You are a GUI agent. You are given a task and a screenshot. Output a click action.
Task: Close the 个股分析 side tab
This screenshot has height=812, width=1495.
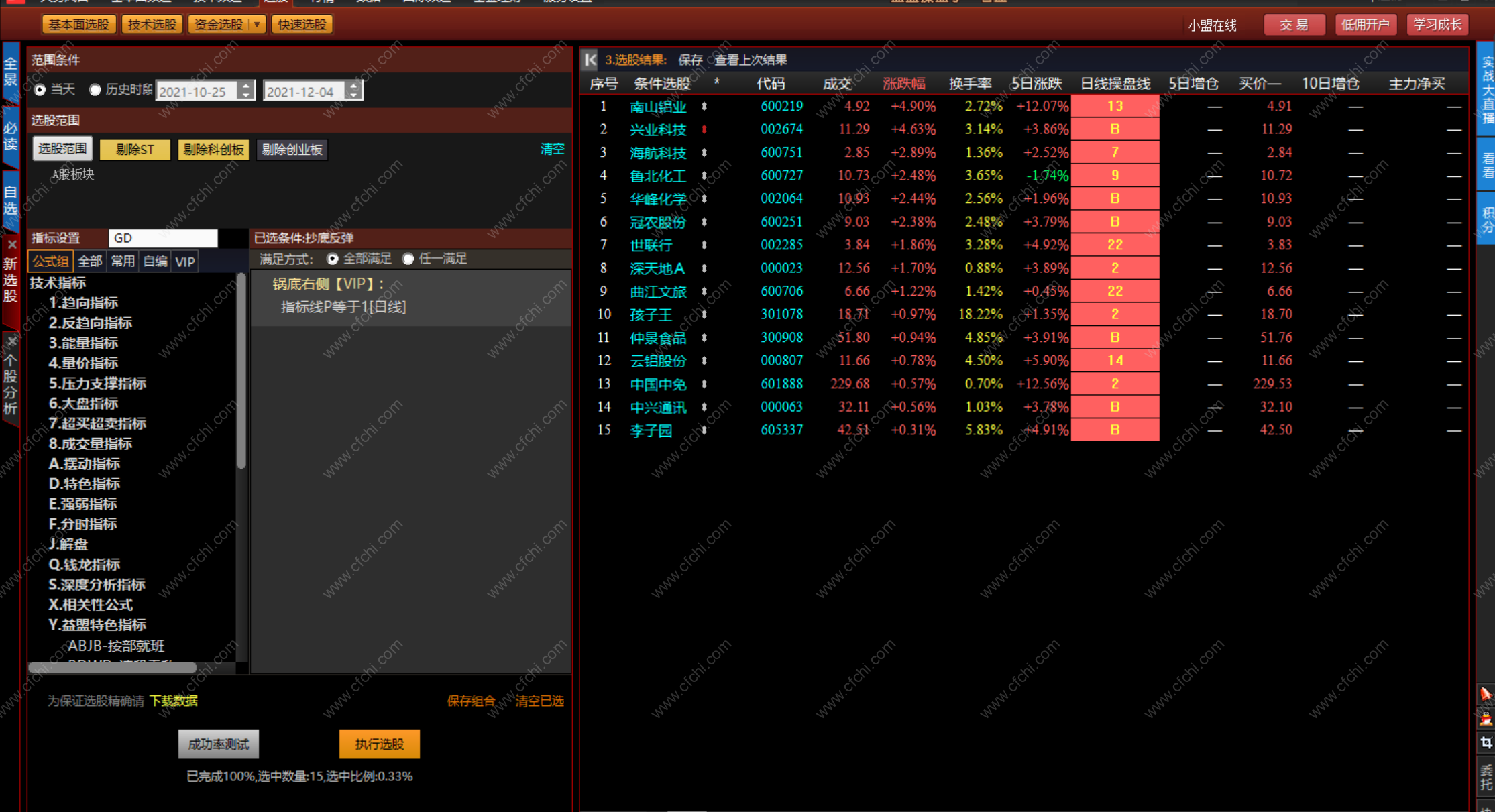coord(11,341)
